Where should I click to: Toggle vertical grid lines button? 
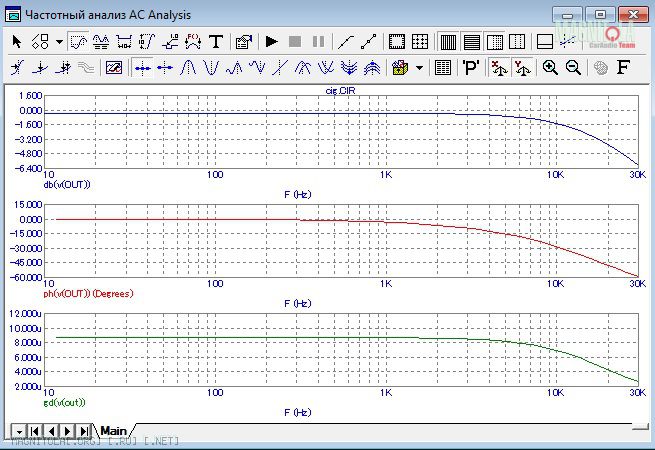(x=448, y=42)
